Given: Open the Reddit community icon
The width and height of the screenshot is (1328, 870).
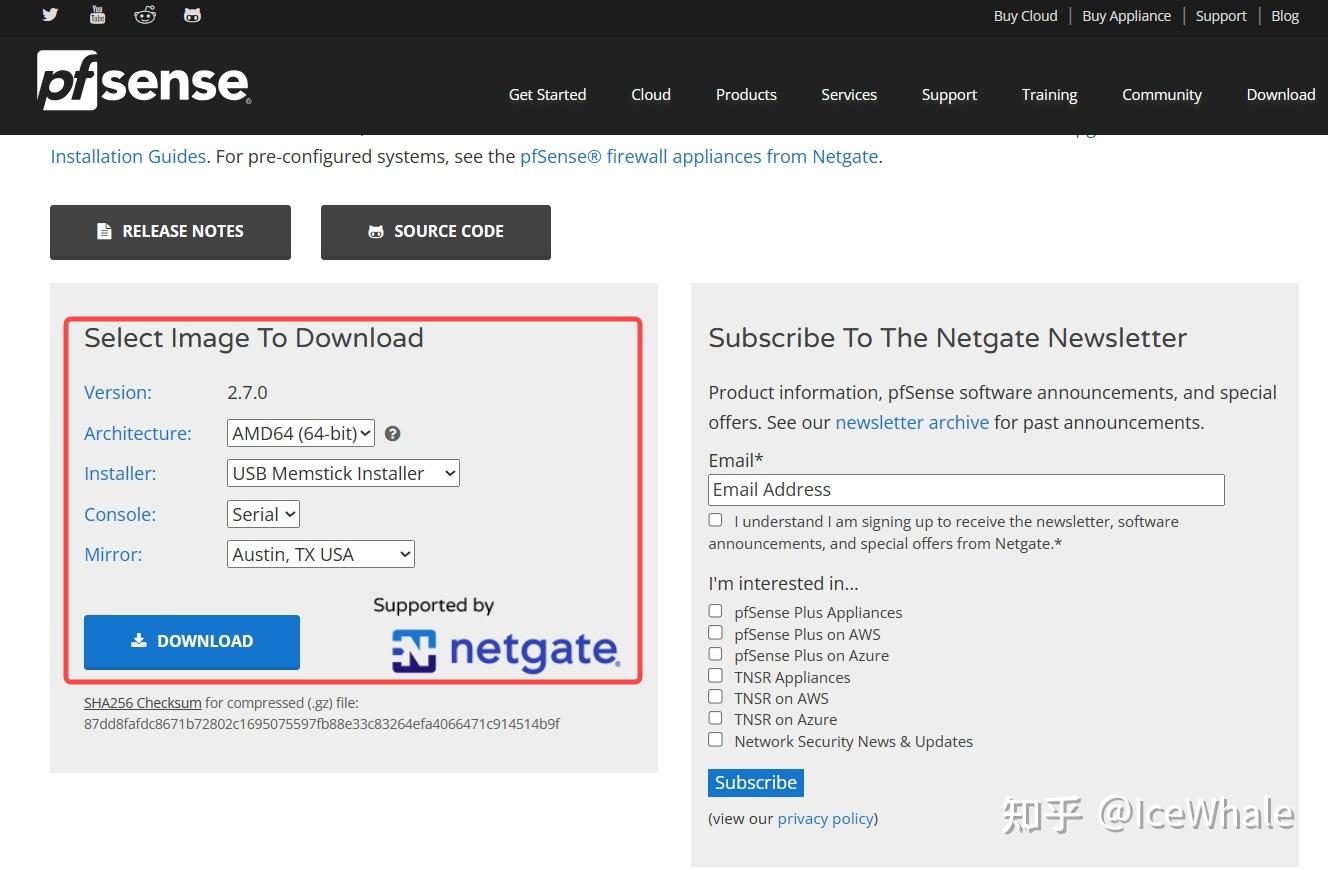Looking at the screenshot, I should (x=145, y=15).
